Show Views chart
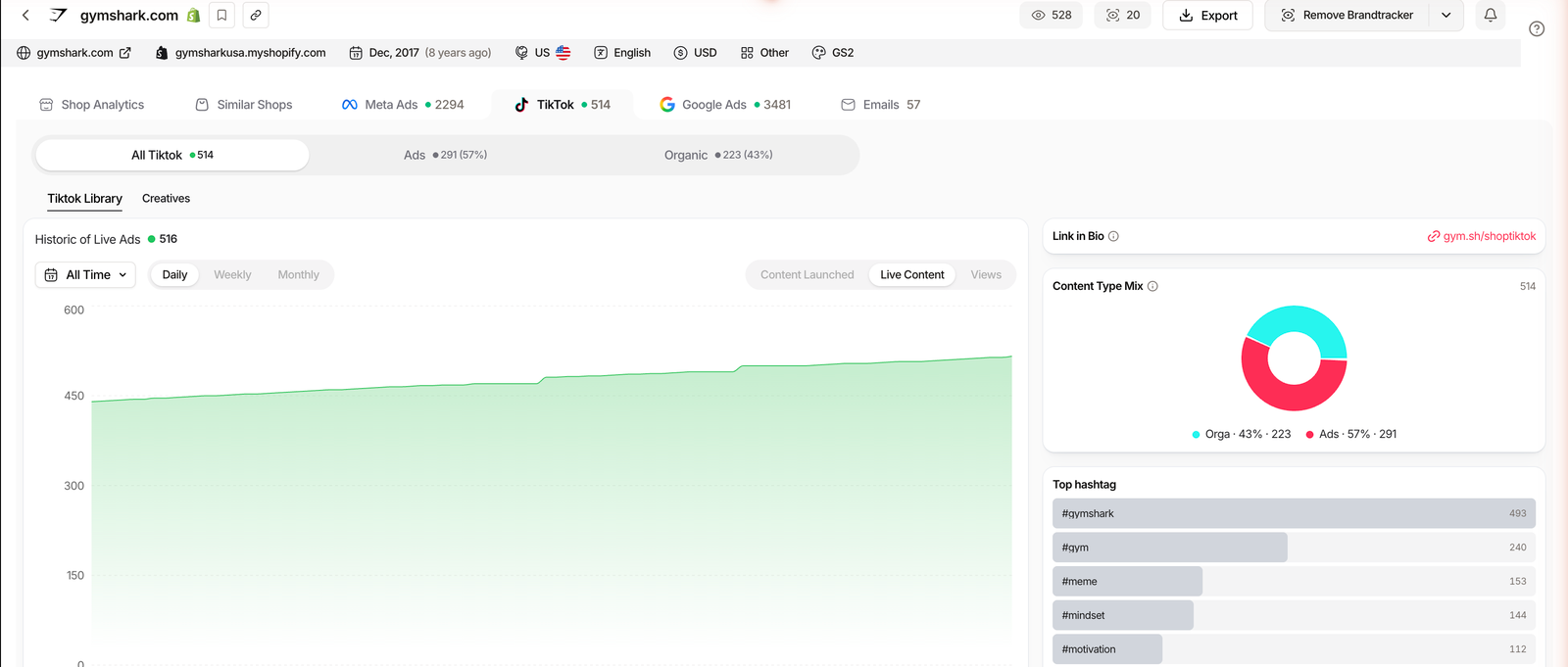 (986, 275)
